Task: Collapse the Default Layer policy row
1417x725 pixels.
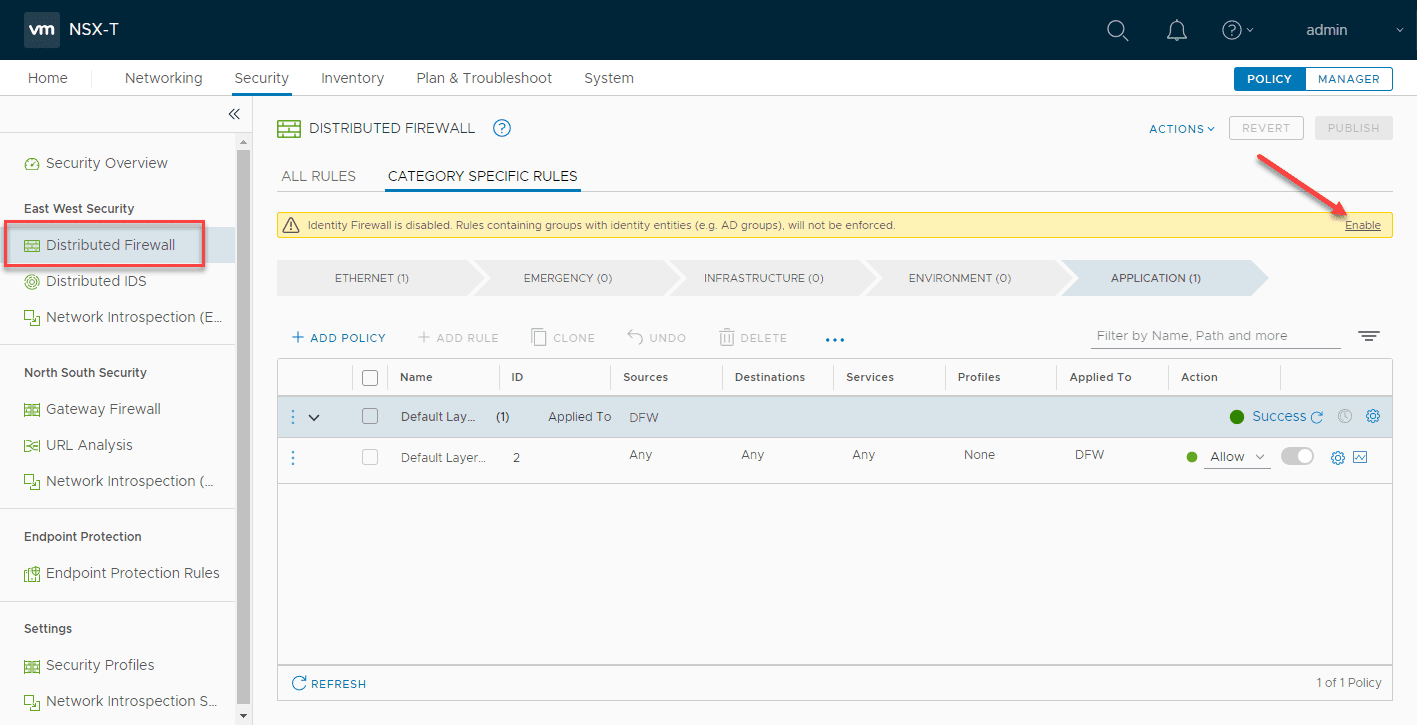Action: [314, 416]
